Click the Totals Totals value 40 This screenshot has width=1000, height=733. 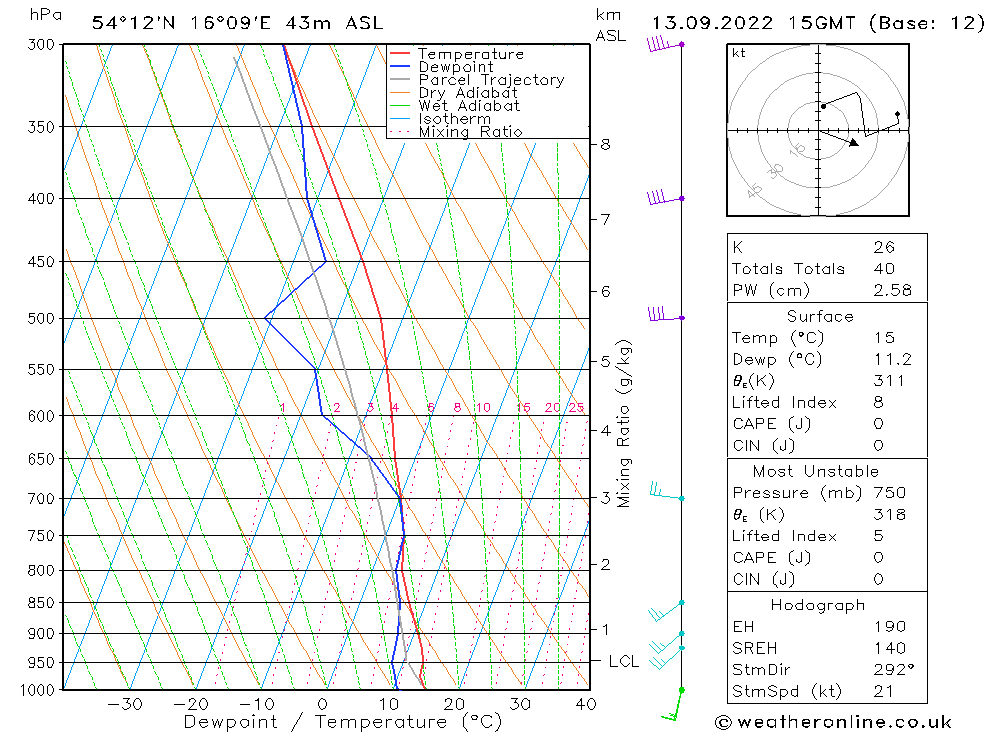tap(885, 269)
